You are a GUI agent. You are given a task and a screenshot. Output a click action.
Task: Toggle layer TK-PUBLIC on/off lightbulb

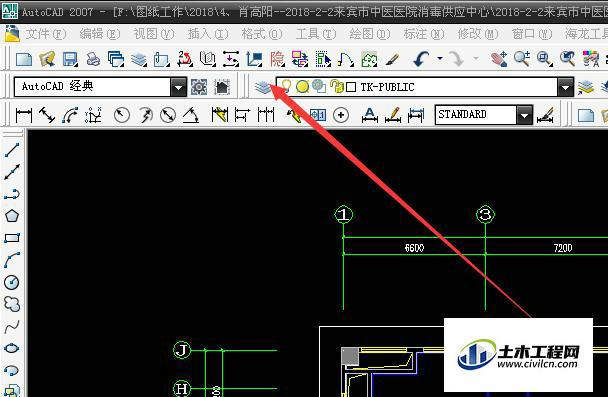pyautogui.click(x=286, y=86)
